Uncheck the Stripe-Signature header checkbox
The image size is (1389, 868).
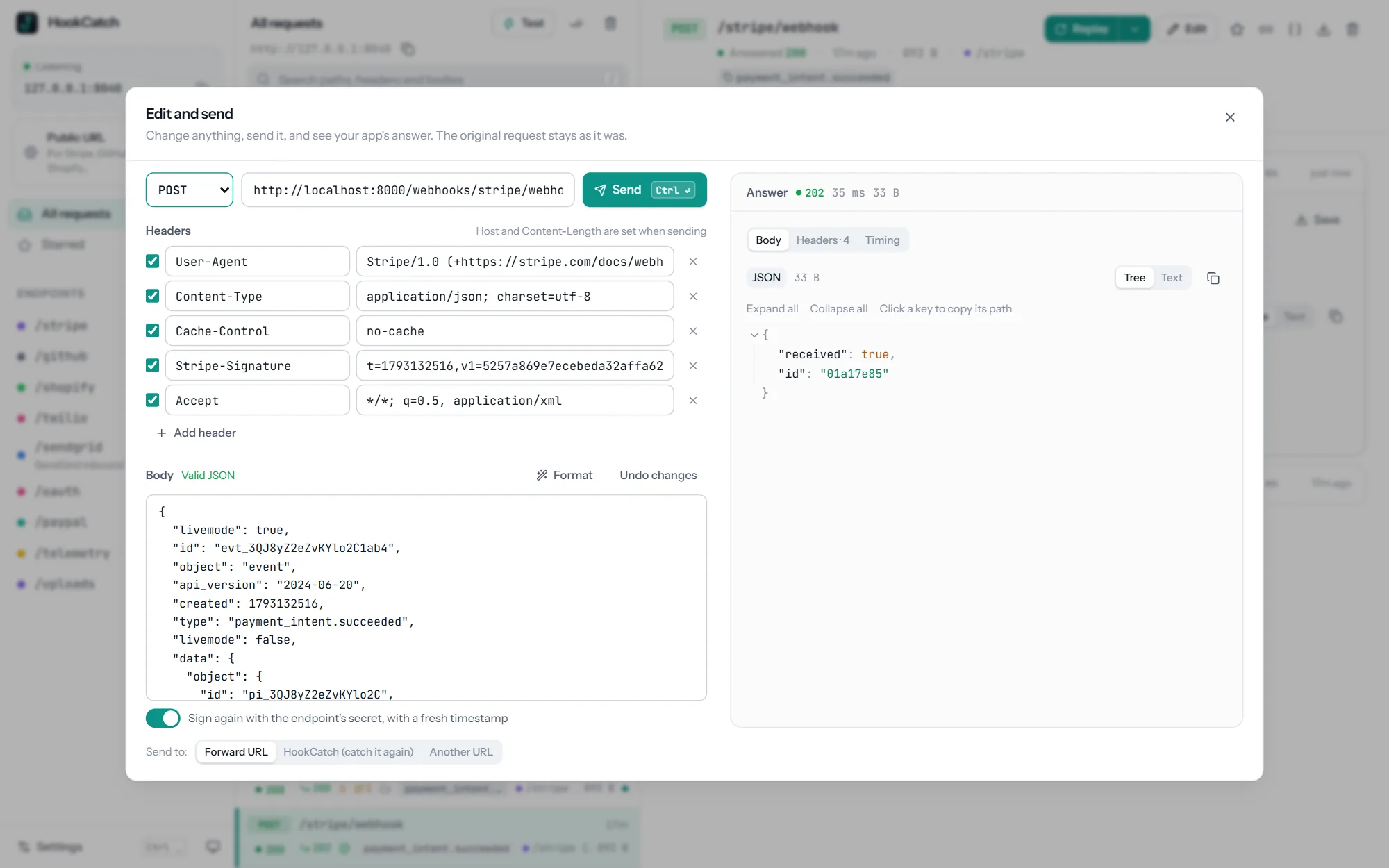pyautogui.click(x=153, y=365)
